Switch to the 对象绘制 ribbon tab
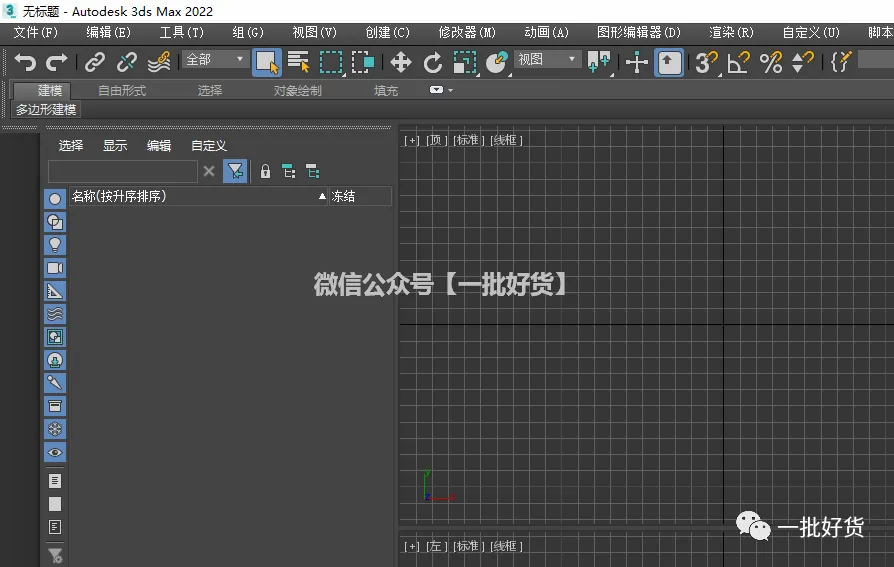The width and height of the screenshot is (894, 567). pos(298,90)
